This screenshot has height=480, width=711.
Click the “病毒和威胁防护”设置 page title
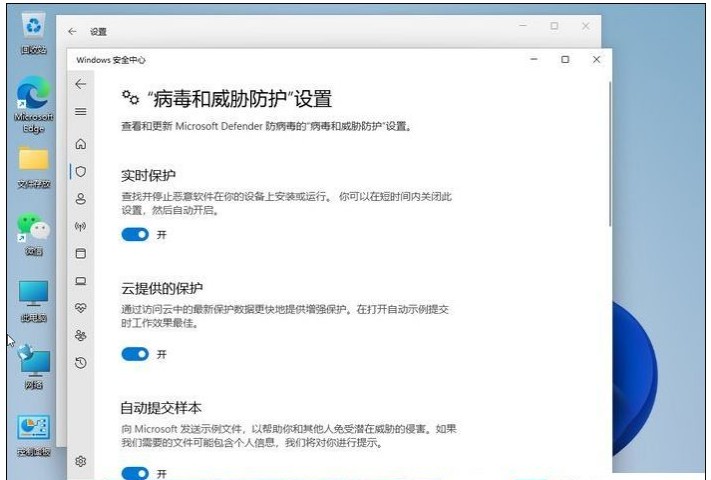coord(240,98)
